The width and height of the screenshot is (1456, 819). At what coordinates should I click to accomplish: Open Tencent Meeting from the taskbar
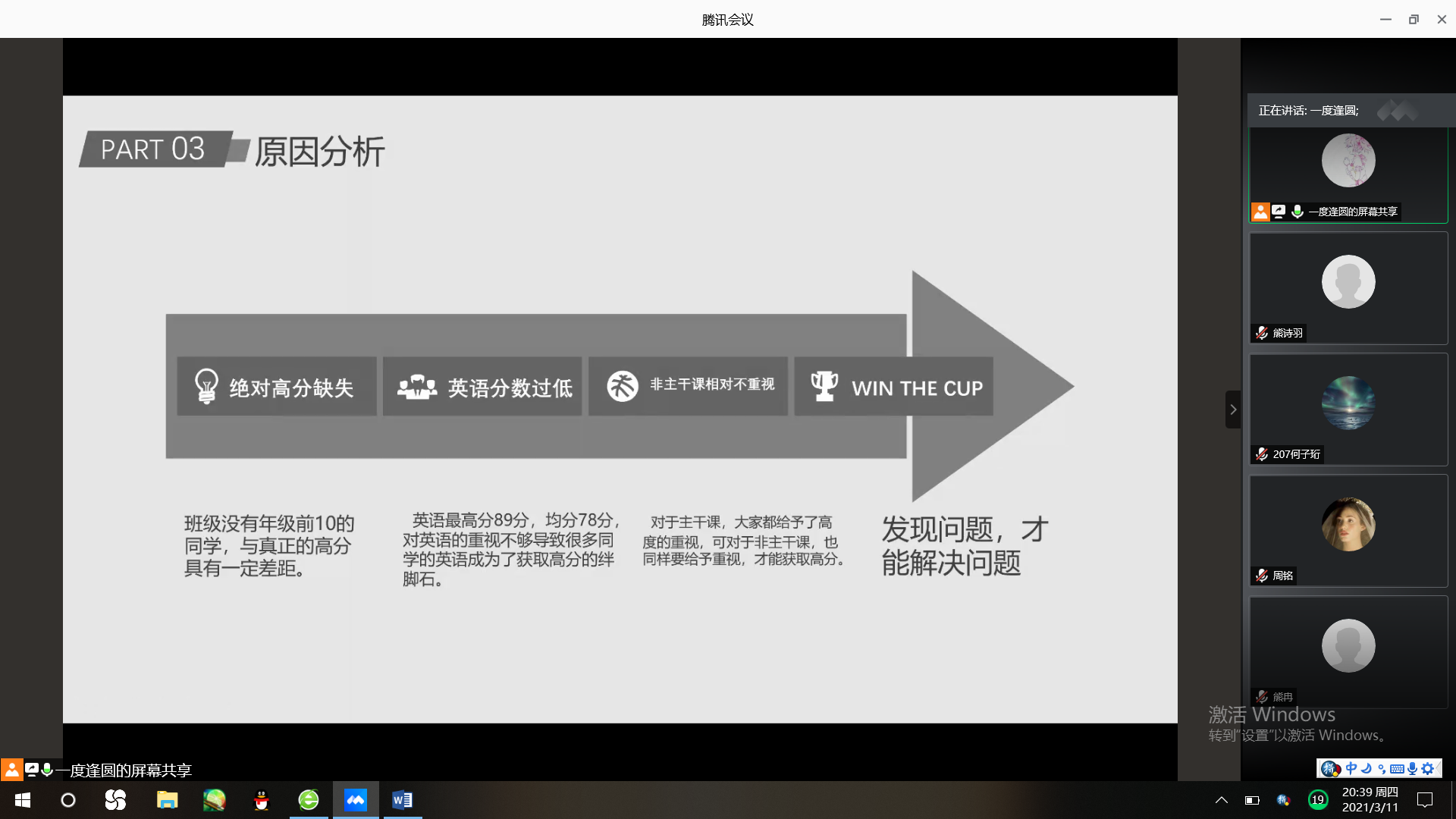coord(356,800)
